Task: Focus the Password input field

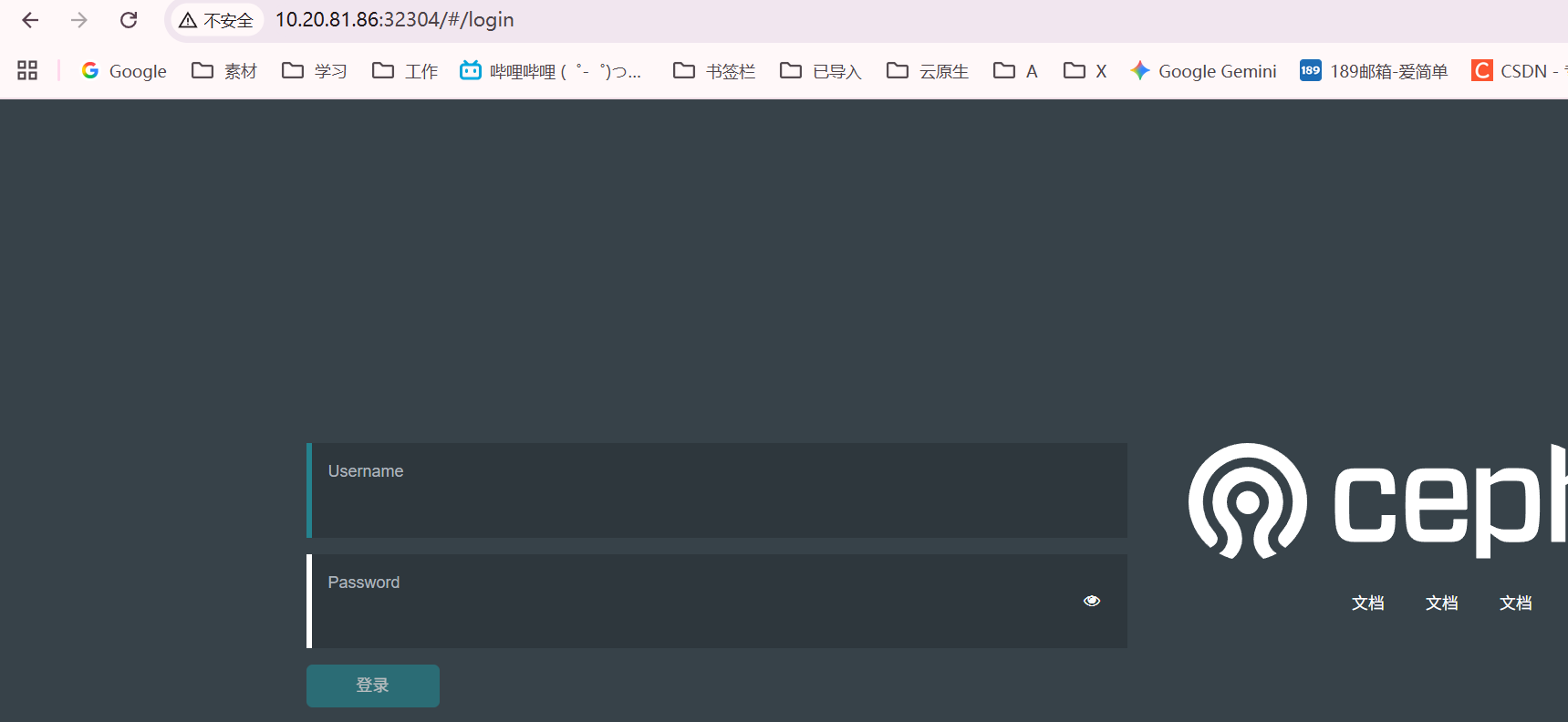Action: [x=717, y=602]
